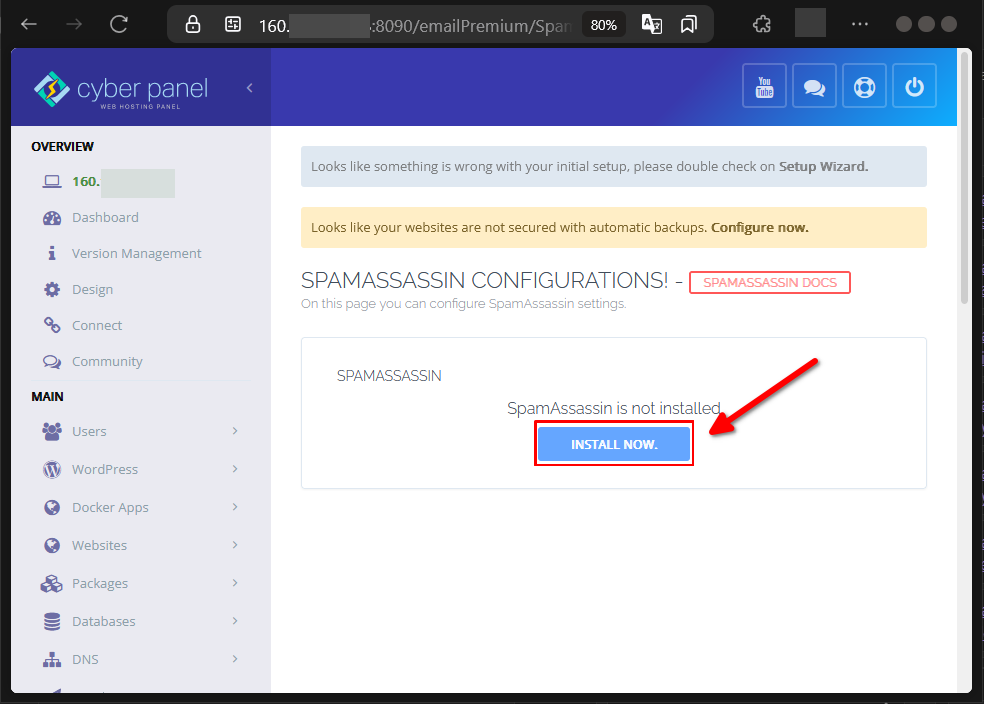Viewport: 984px width, 704px height.
Task: Expand the Databases submenu chevron
Action: click(x=235, y=621)
